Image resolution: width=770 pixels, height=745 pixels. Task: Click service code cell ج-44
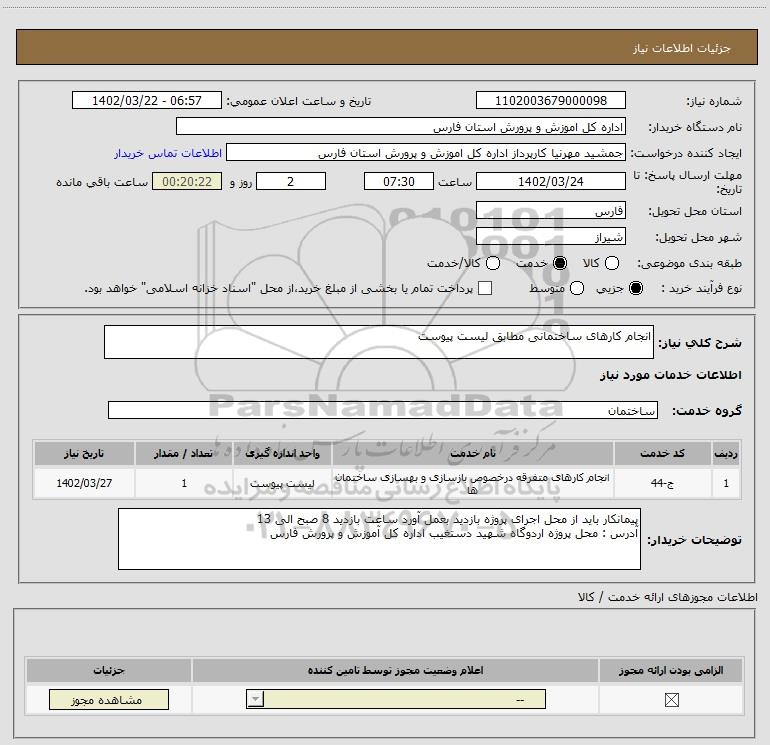tap(662, 483)
